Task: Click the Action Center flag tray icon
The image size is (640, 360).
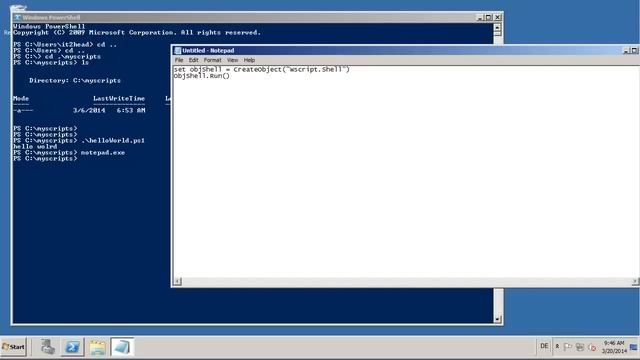Action: [x=568, y=347]
